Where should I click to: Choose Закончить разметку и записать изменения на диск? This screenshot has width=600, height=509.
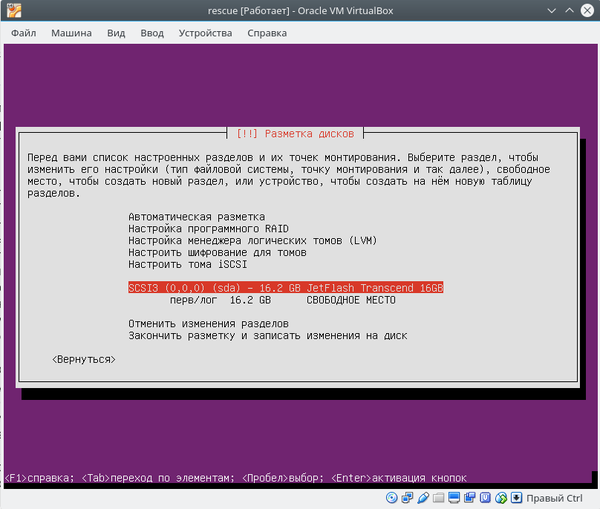[x=268, y=336]
